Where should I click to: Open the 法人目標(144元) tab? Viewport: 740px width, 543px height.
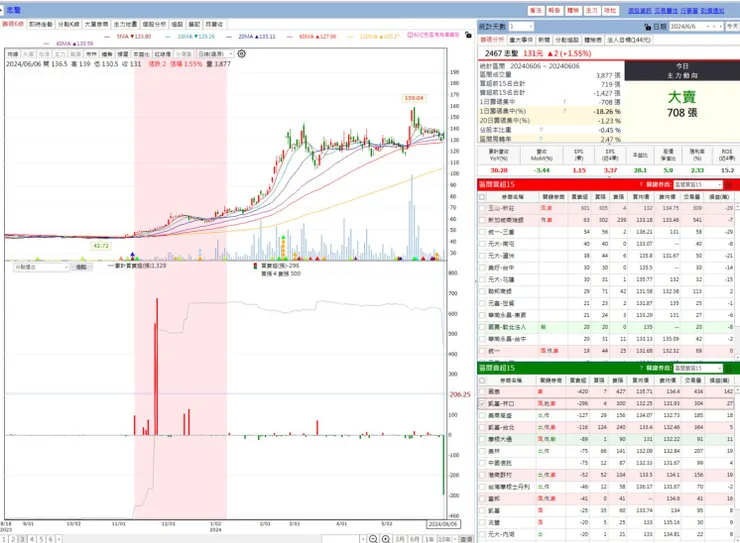(x=628, y=40)
